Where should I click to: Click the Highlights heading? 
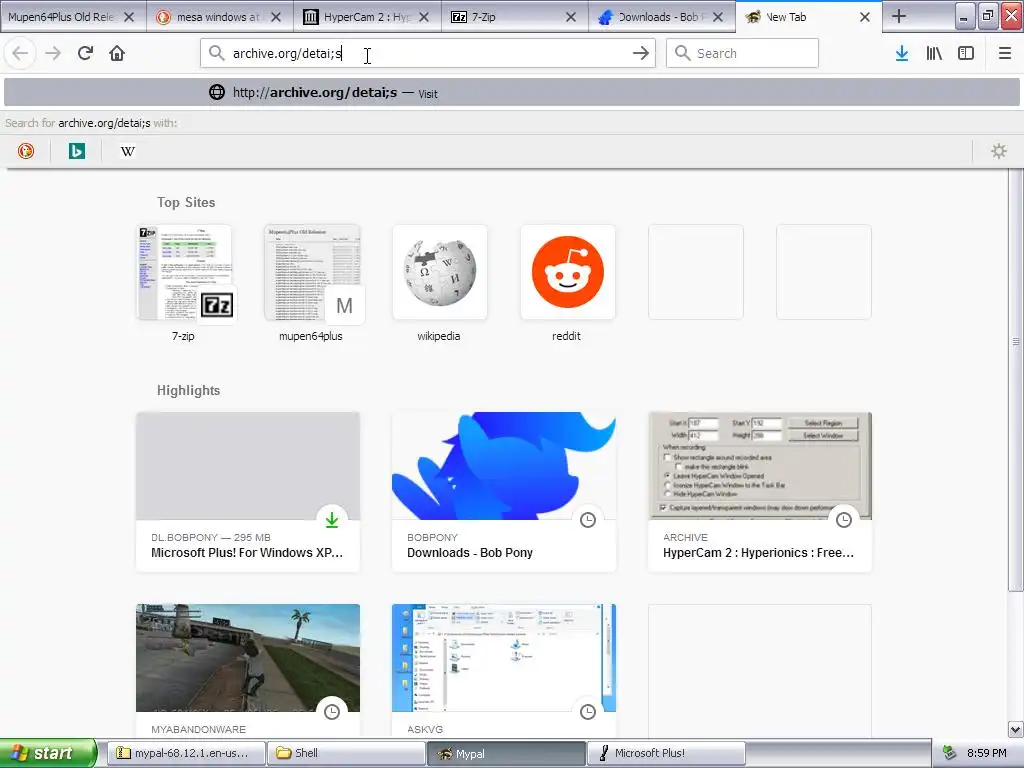click(188, 391)
